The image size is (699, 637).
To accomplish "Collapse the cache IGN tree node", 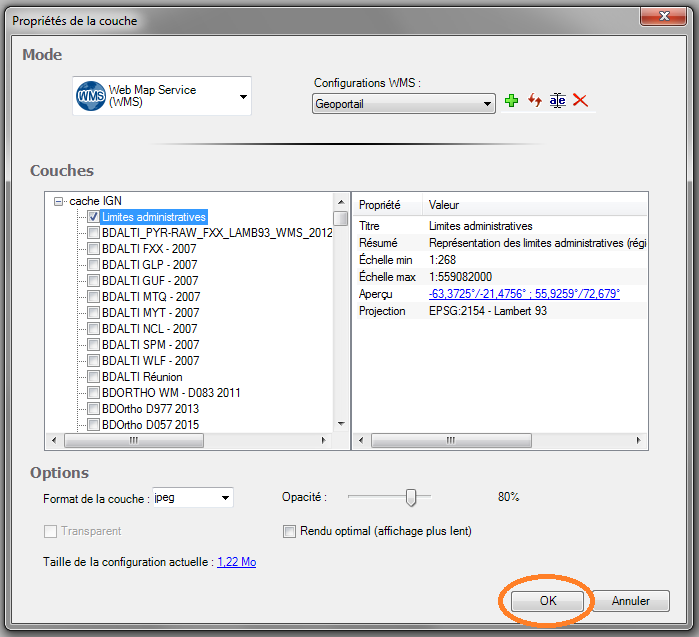I will coord(59,201).
